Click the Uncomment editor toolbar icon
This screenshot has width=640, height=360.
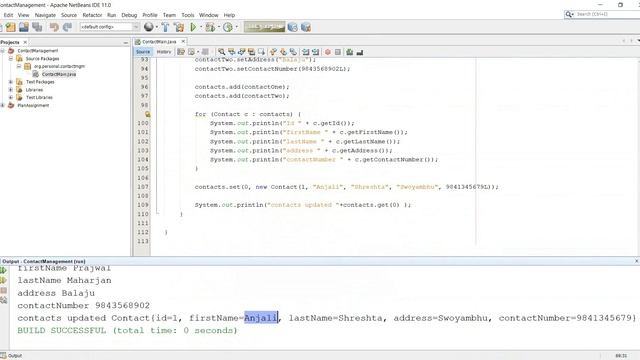pos(360,52)
